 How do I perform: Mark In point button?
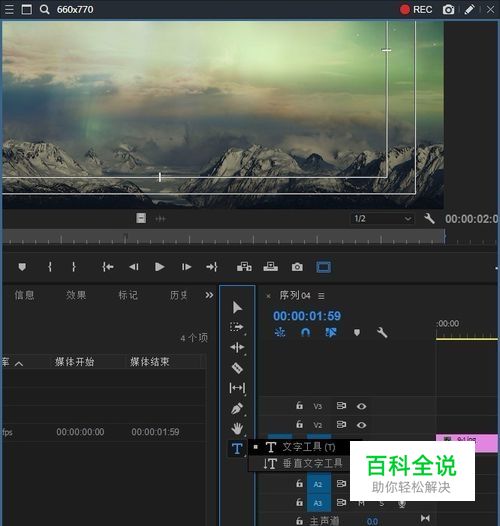50,267
